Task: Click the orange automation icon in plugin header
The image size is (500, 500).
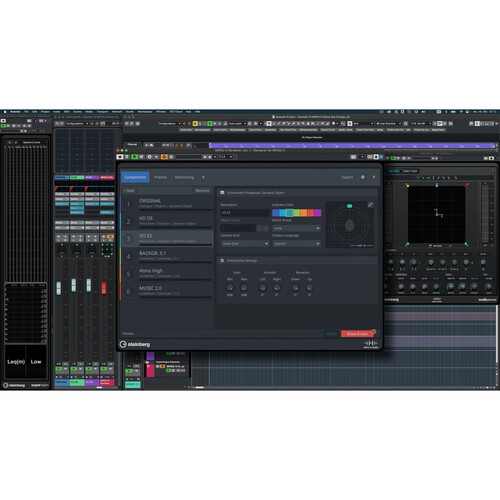Action: (x=164, y=157)
